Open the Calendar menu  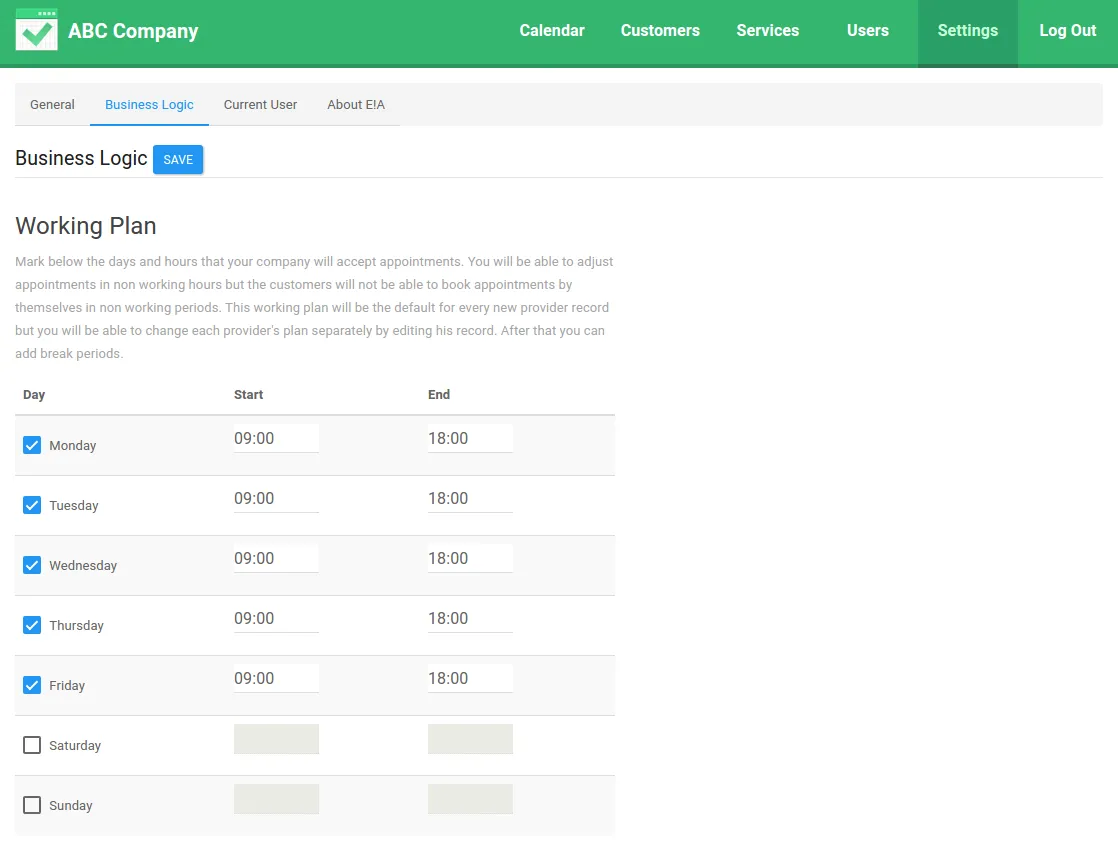point(552,31)
